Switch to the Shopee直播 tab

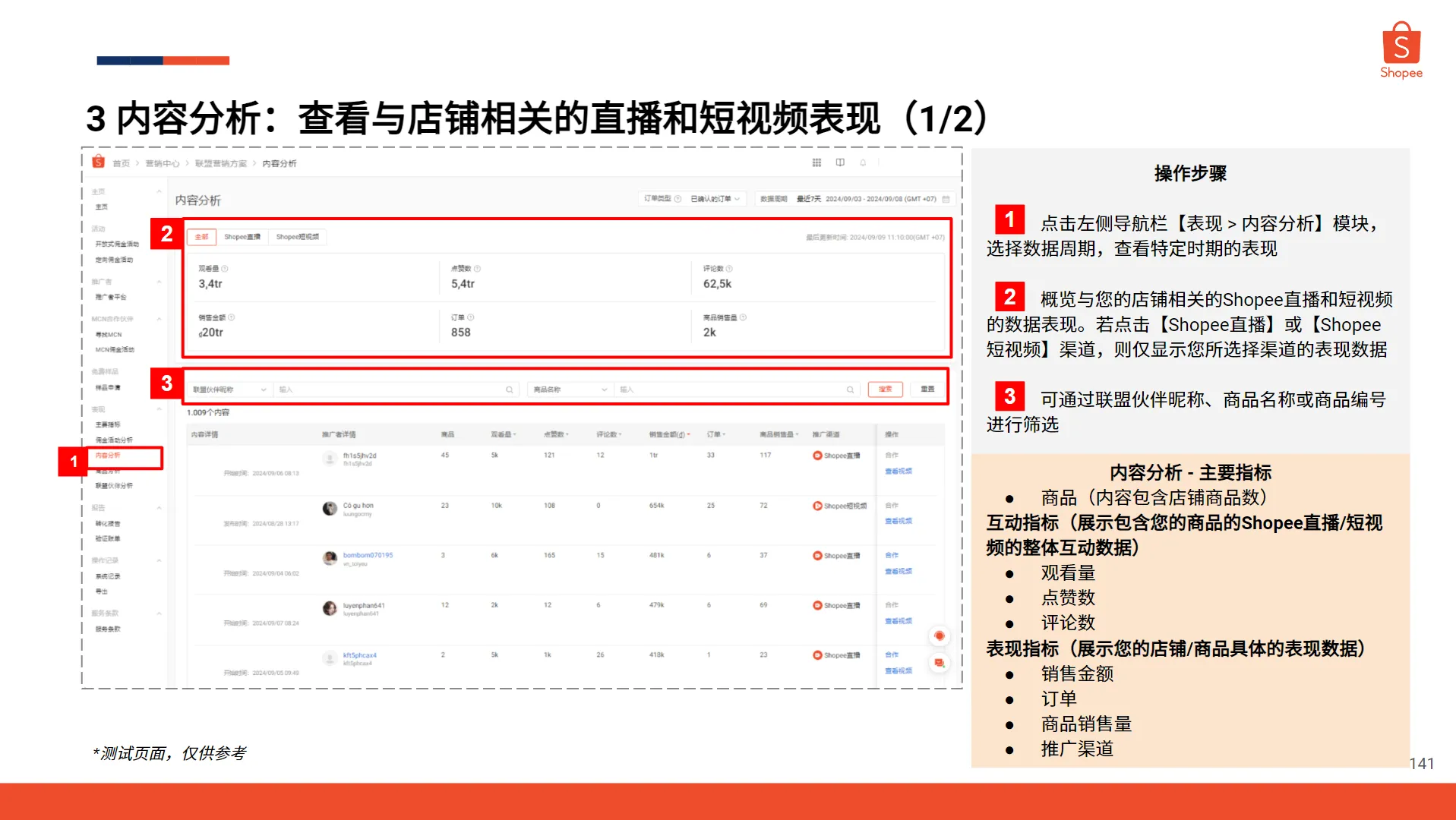(243, 236)
